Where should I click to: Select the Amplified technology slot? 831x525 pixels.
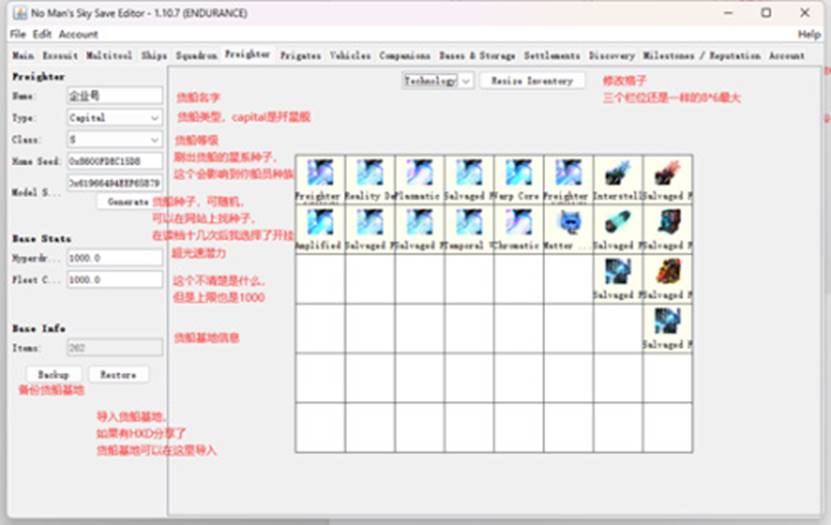(320, 229)
